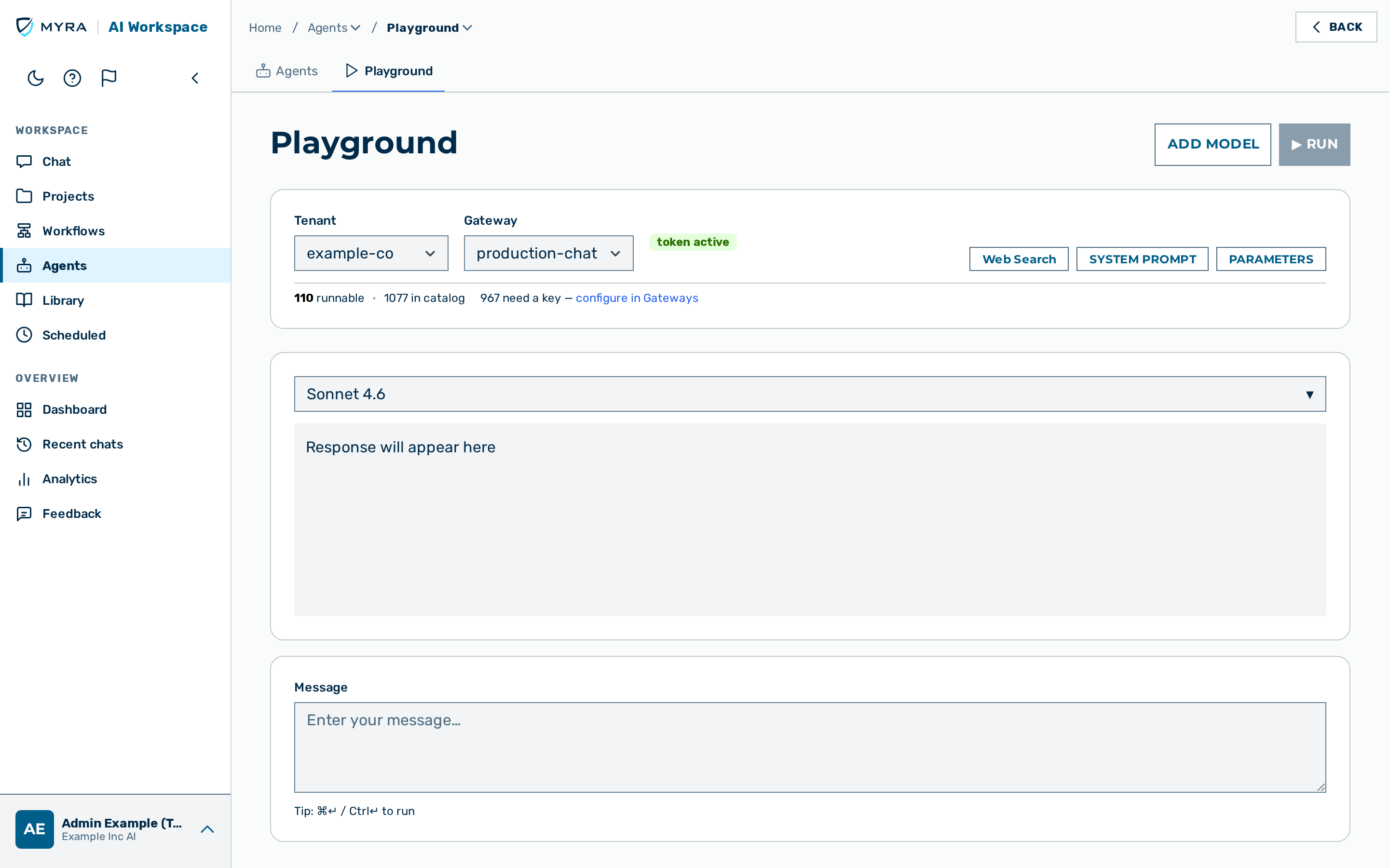
Task: Click the AI Workspace title
Action: coord(158,27)
